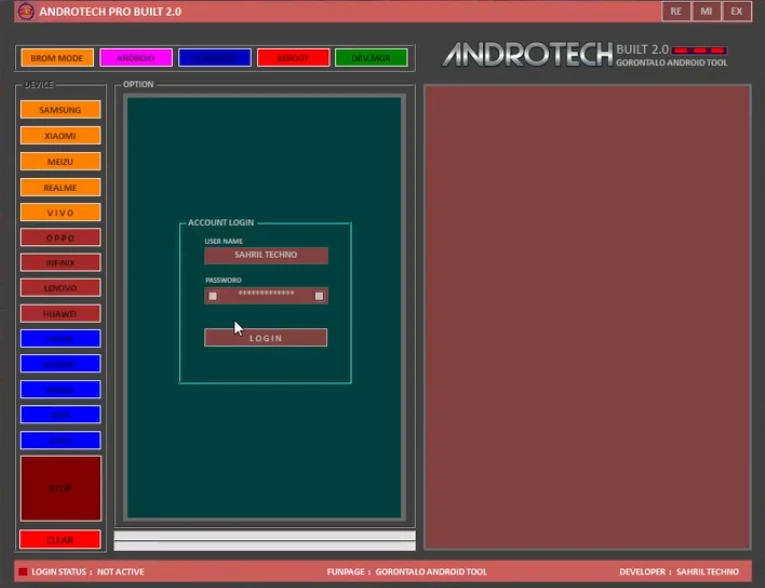Image resolution: width=765 pixels, height=588 pixels.
Task: Switch to the BROM MODE tab
Action: [x=57, y=58]
